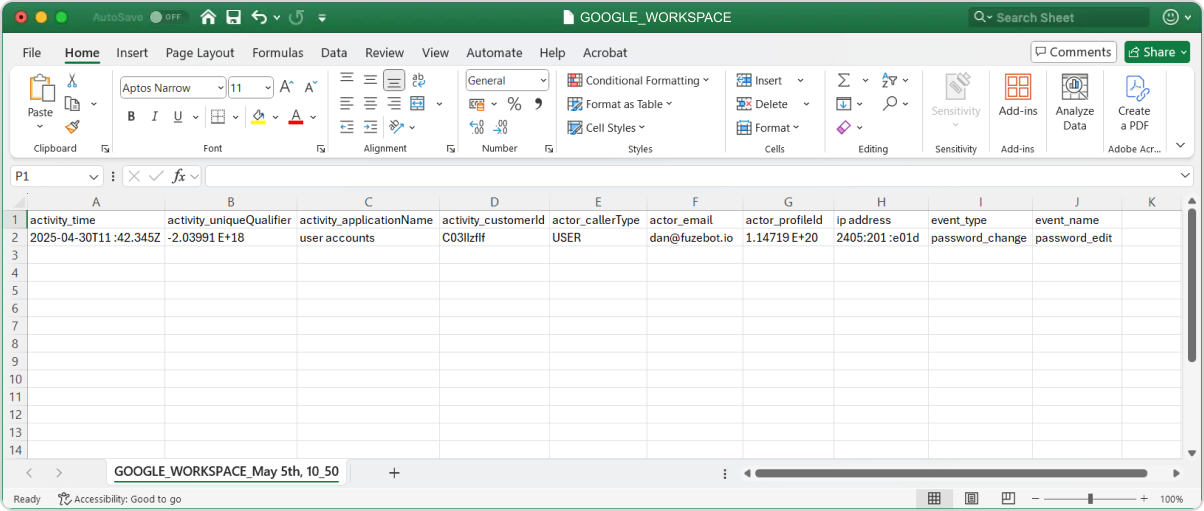Collapse the ribbon with the chevron
The width and height of the screenshot is (1204, 511).
pyautogui.click(x=1181, y=145)
